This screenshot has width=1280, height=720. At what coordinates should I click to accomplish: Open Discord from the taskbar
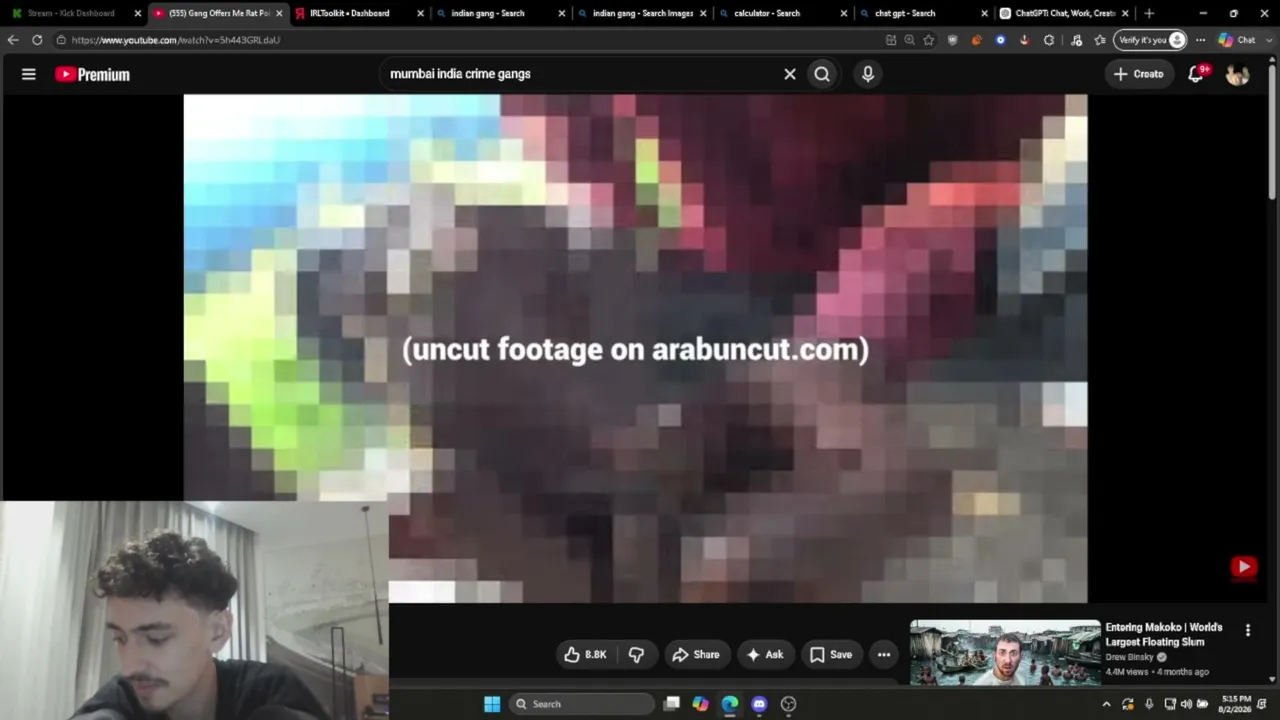click(x=759, y=704)
